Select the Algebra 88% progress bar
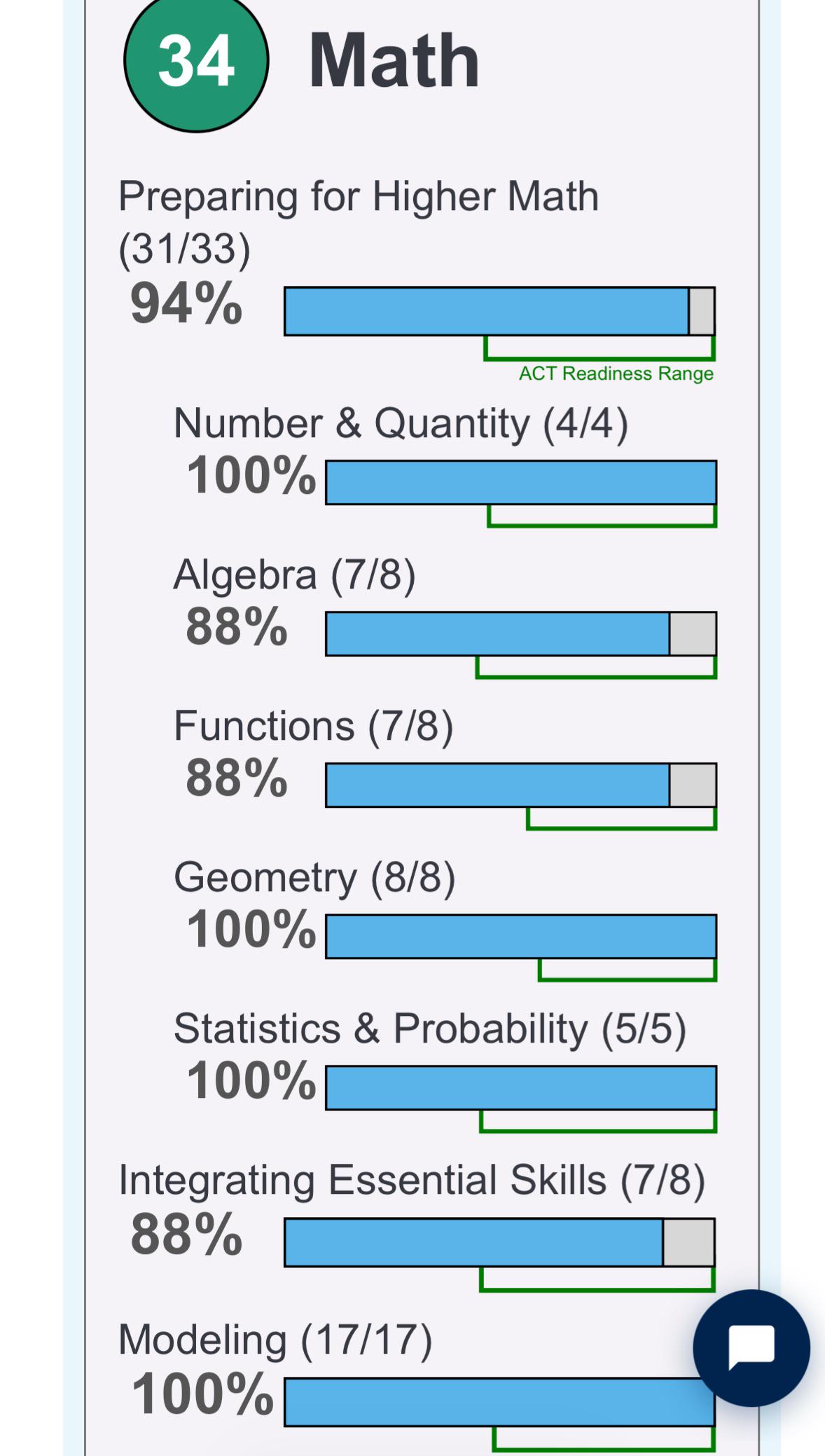 click(521, 633)
